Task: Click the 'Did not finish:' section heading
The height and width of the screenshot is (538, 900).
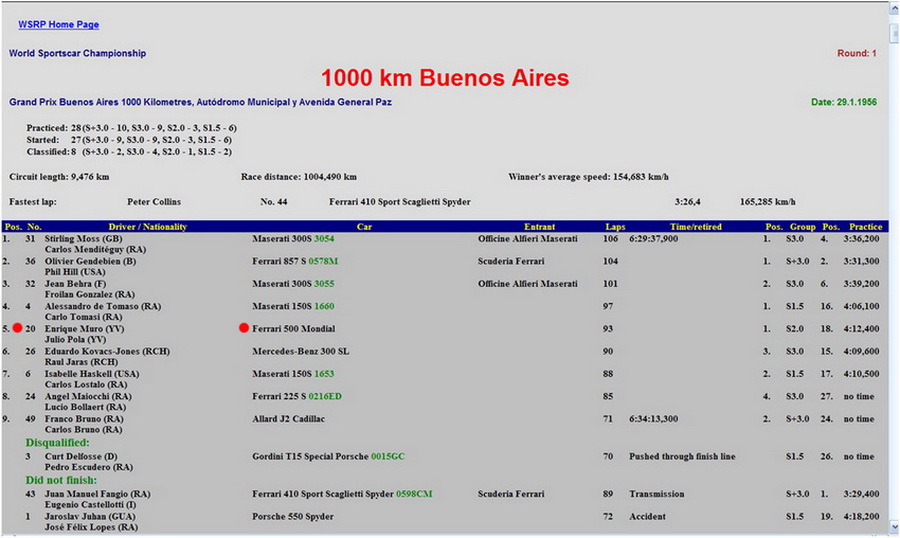Action: click(x=61, y=480)
